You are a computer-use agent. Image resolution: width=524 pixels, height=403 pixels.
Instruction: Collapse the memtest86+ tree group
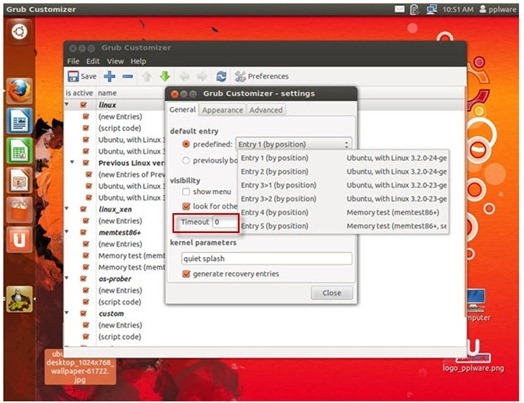[67, 231]
